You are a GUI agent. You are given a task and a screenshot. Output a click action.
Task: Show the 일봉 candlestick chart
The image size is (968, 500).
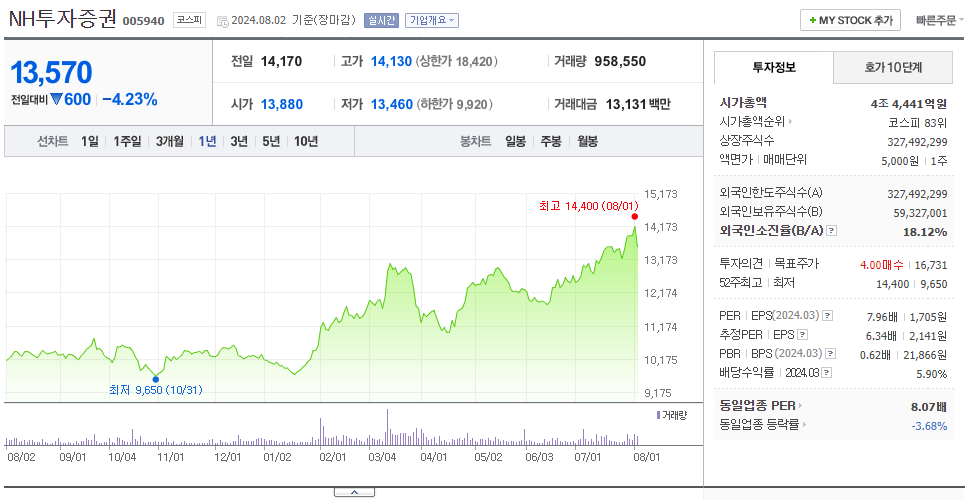[x=515, y=141]
